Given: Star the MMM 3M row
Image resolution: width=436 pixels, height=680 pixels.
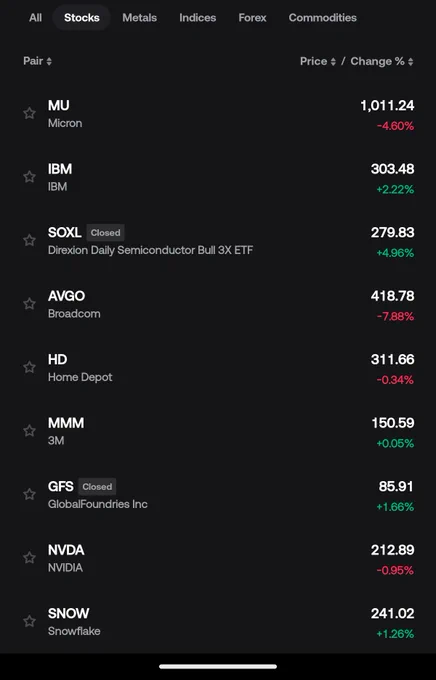Looking at the screenshot, I should (x=30, y=431).
